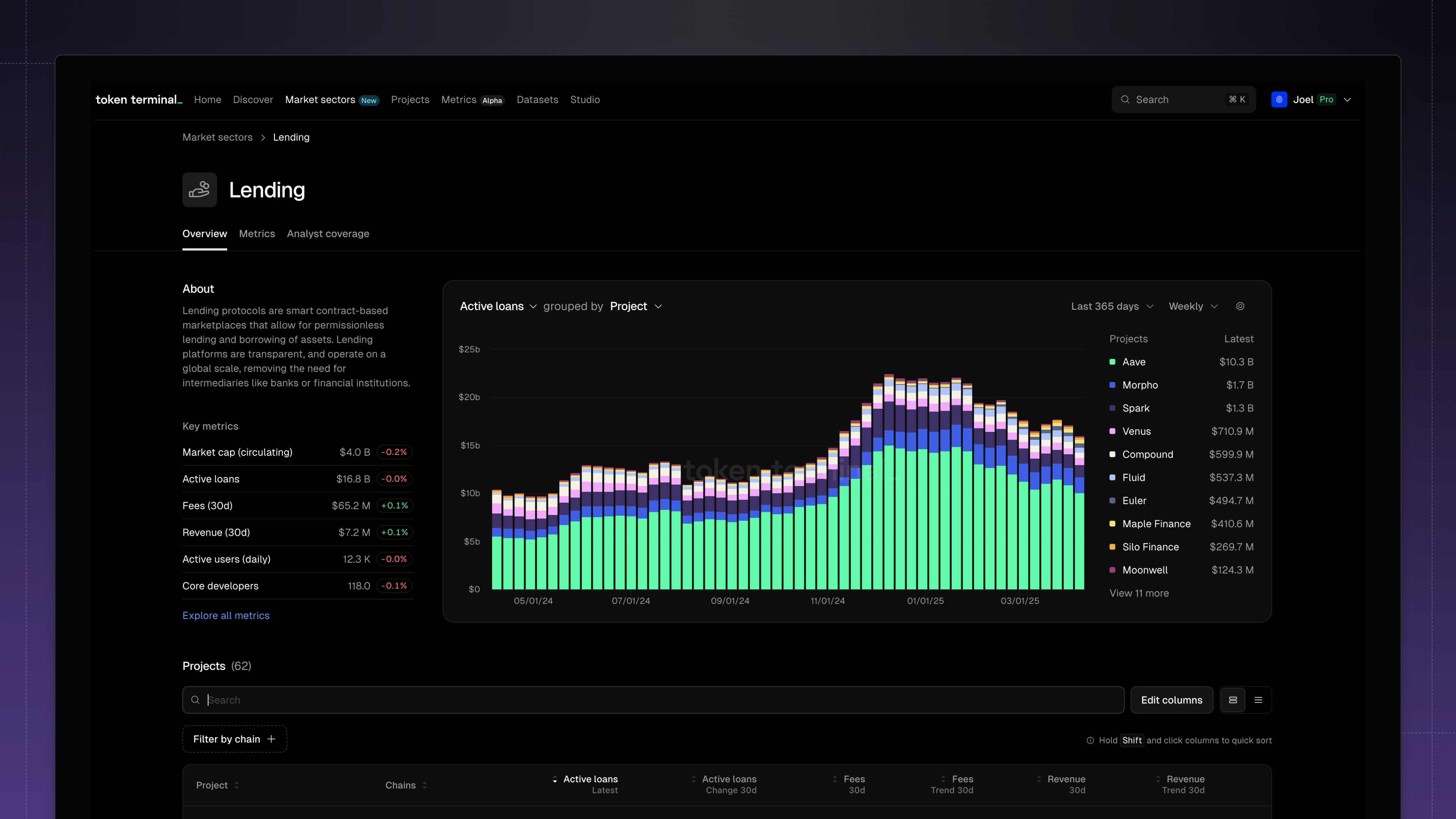The height and width of the screenshot is (819, 1456).
Task: Click the ⌘ K shortcut hint
Action: coord(1237,99)
